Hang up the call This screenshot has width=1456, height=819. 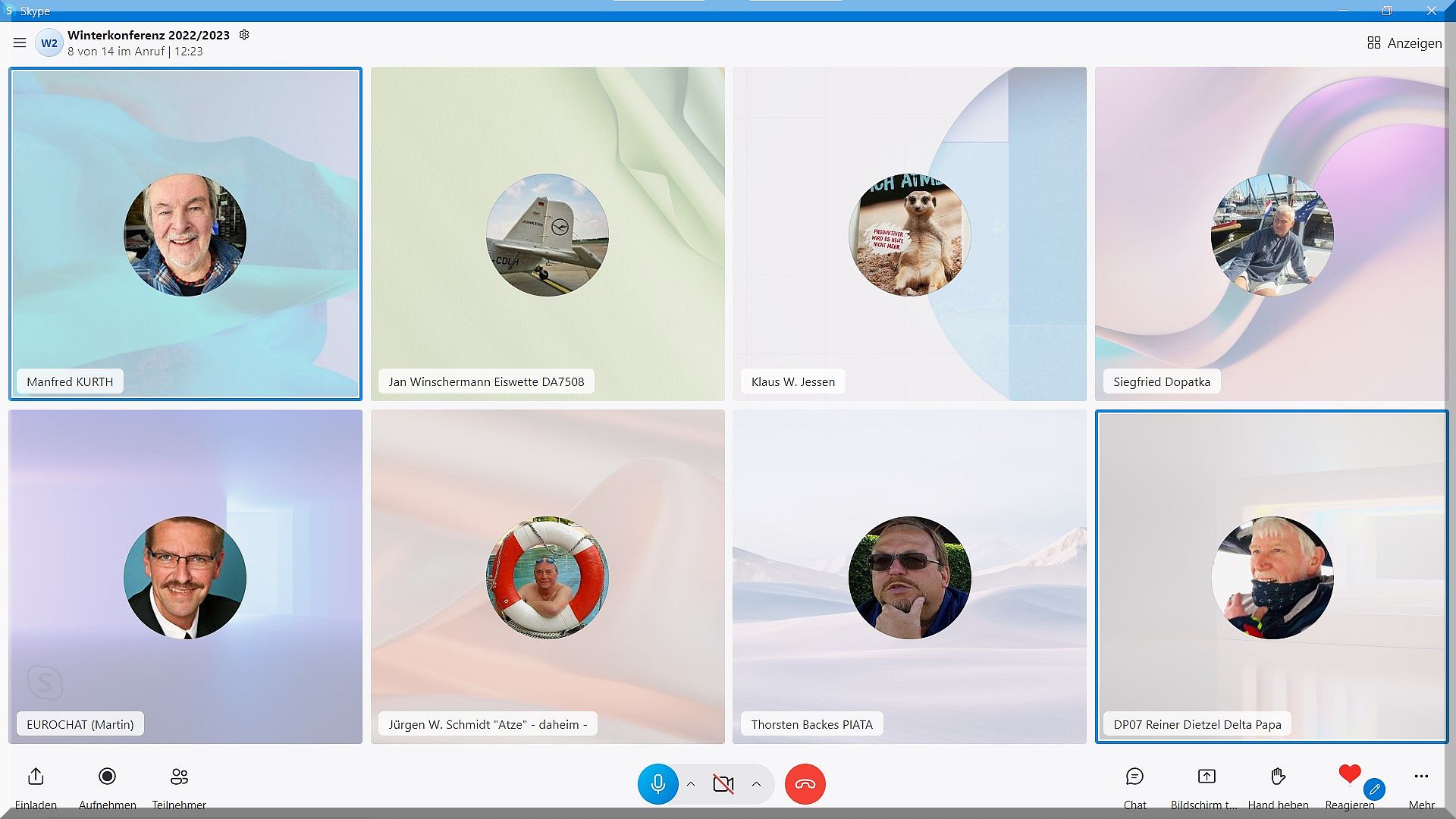[805, 784]
